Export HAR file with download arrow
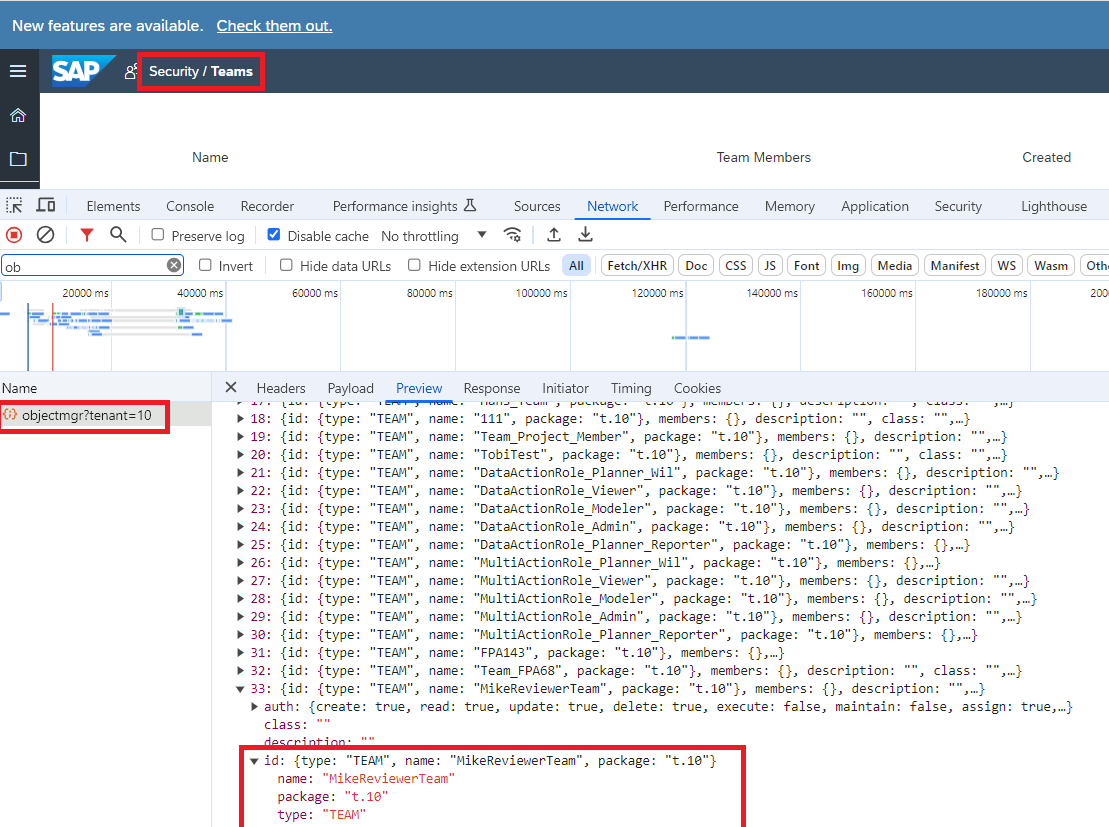The width and height of the screenshot is (1109, 827). click(586, 235)
